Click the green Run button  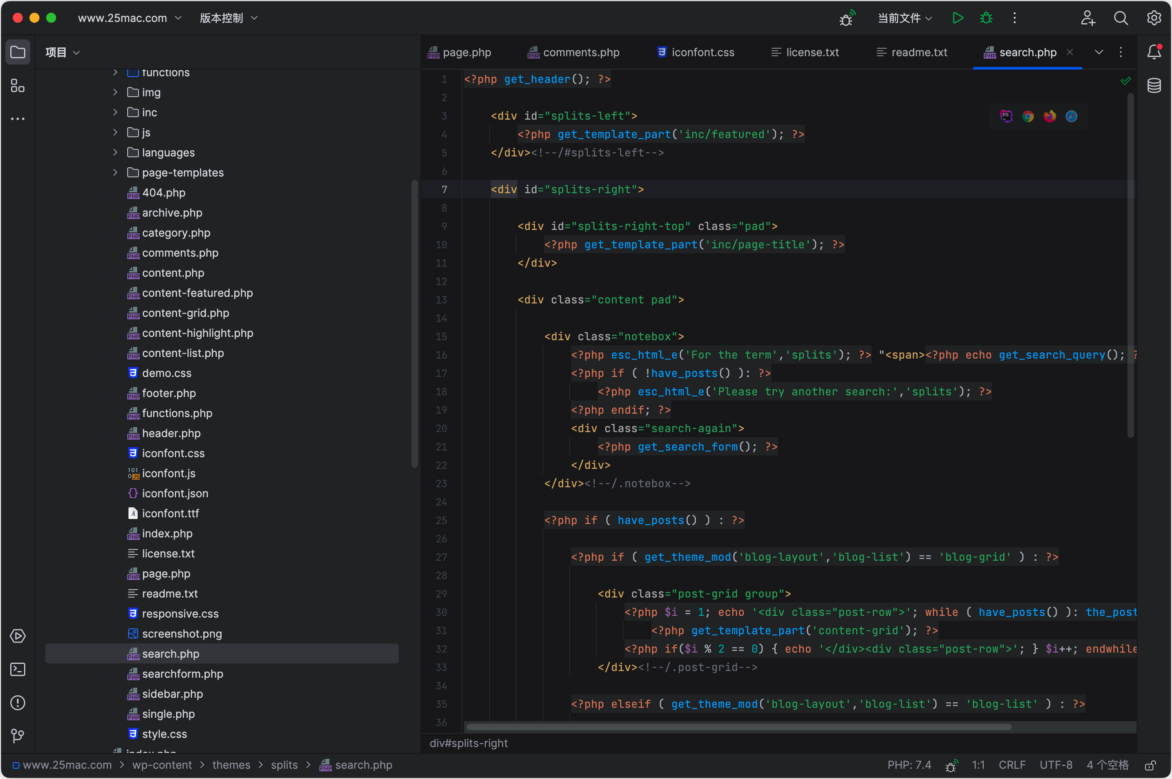[957, 18]
